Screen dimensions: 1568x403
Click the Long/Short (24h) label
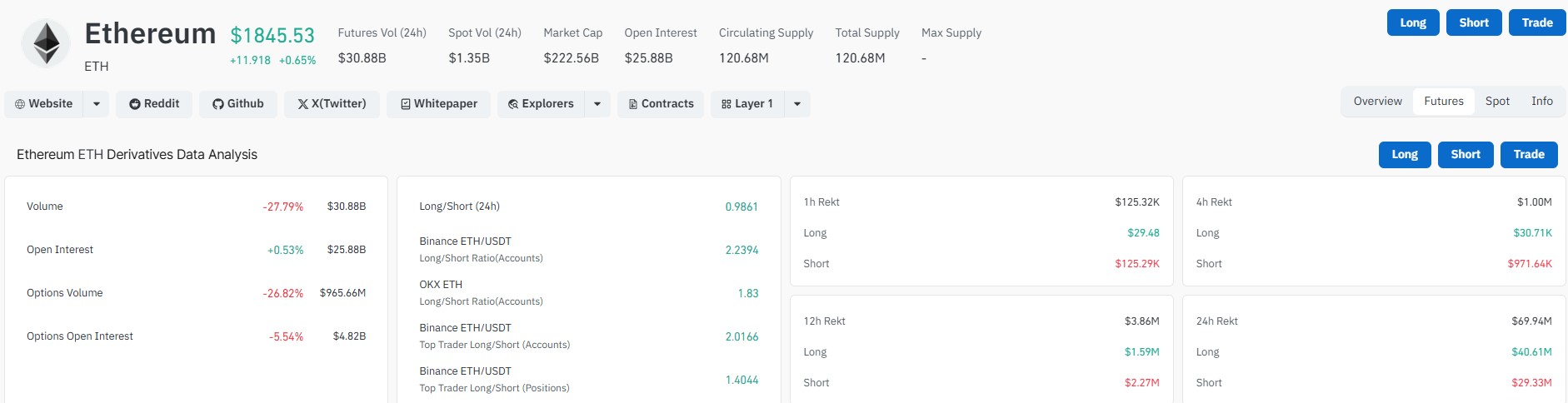459,206
